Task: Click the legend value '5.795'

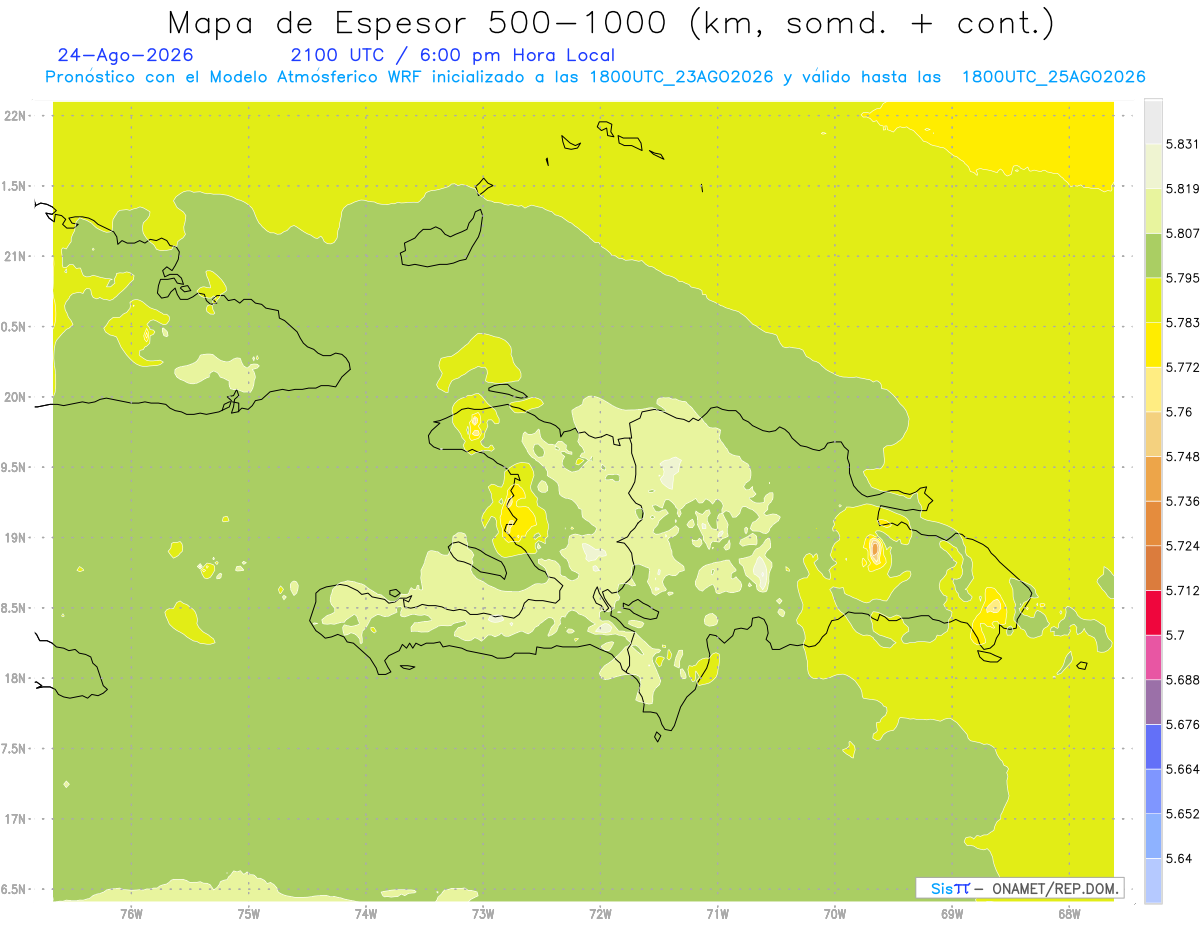Action: coord(1182,278)
